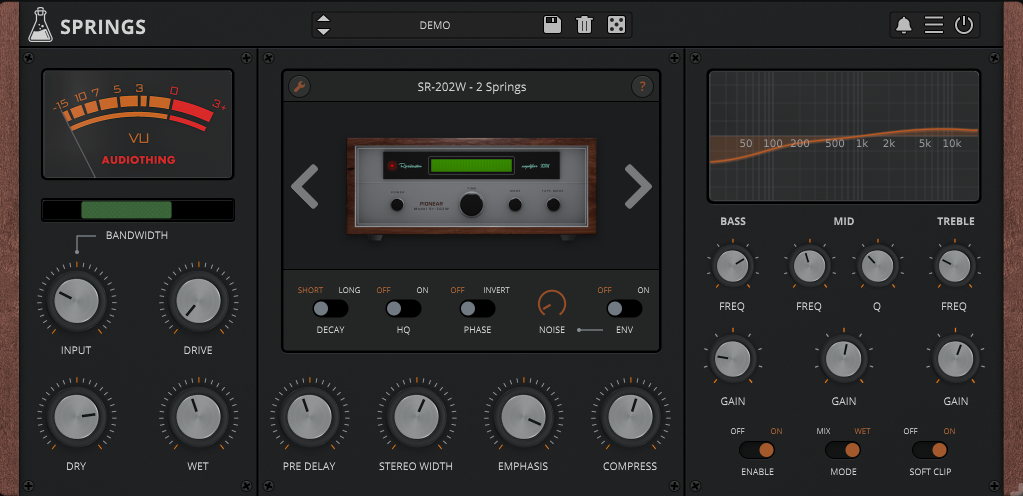
Task: Open the hamburger menu
Action: tap(934, 25)
